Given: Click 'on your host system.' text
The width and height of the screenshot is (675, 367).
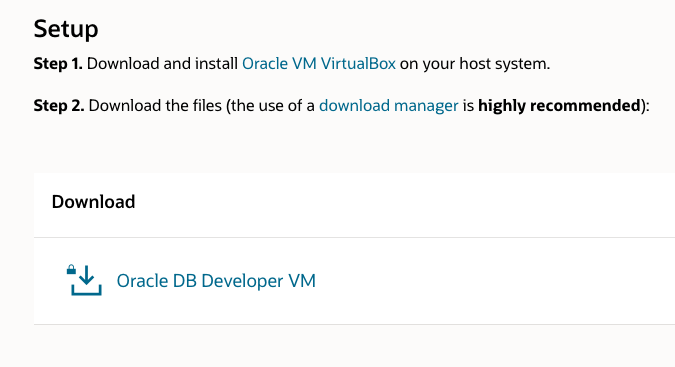Looking at the screenshot, I should click(475, 64).
